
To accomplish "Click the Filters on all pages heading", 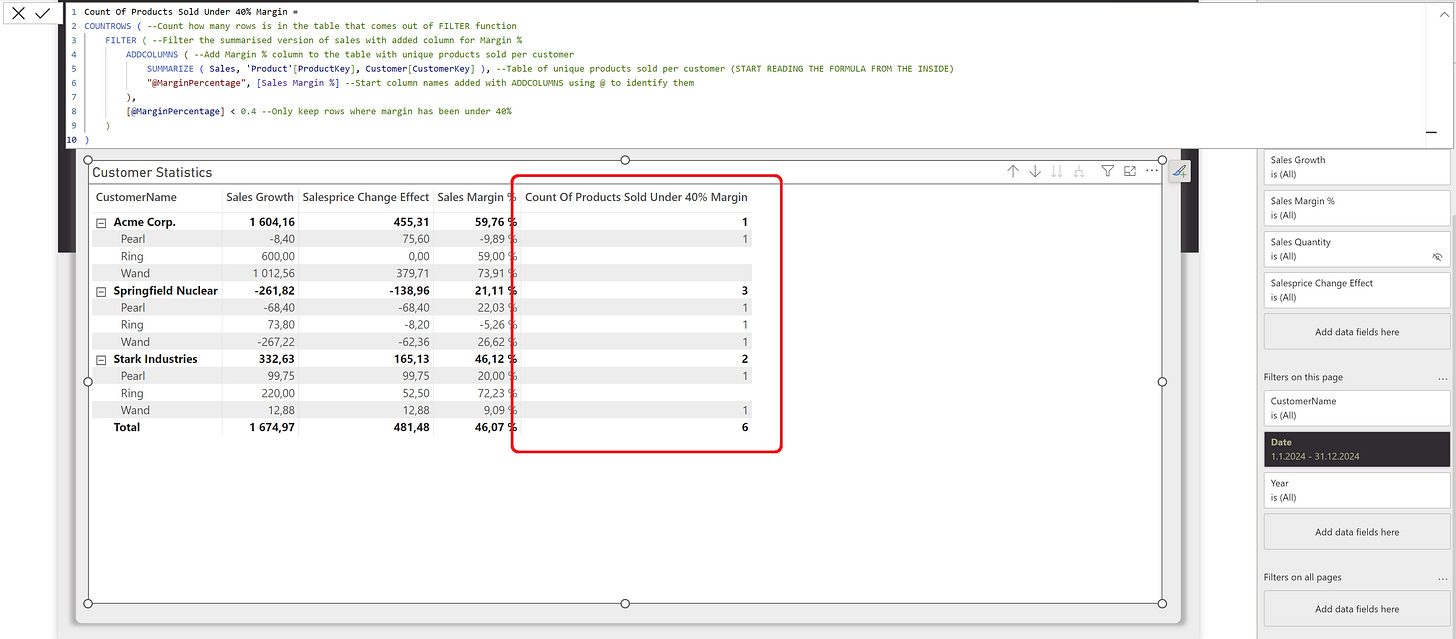I will coord(1302,578).
